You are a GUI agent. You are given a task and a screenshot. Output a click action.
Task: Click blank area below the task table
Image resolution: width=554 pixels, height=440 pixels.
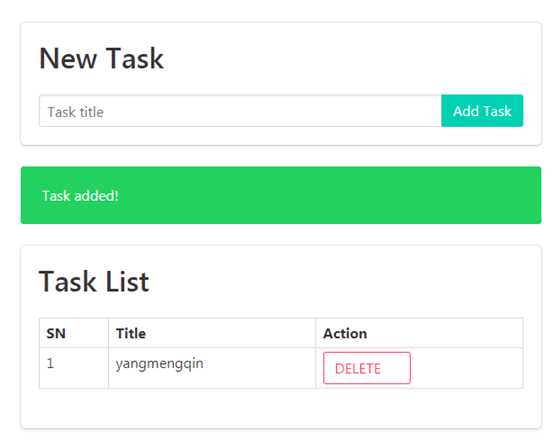click(x=281, y=408)
